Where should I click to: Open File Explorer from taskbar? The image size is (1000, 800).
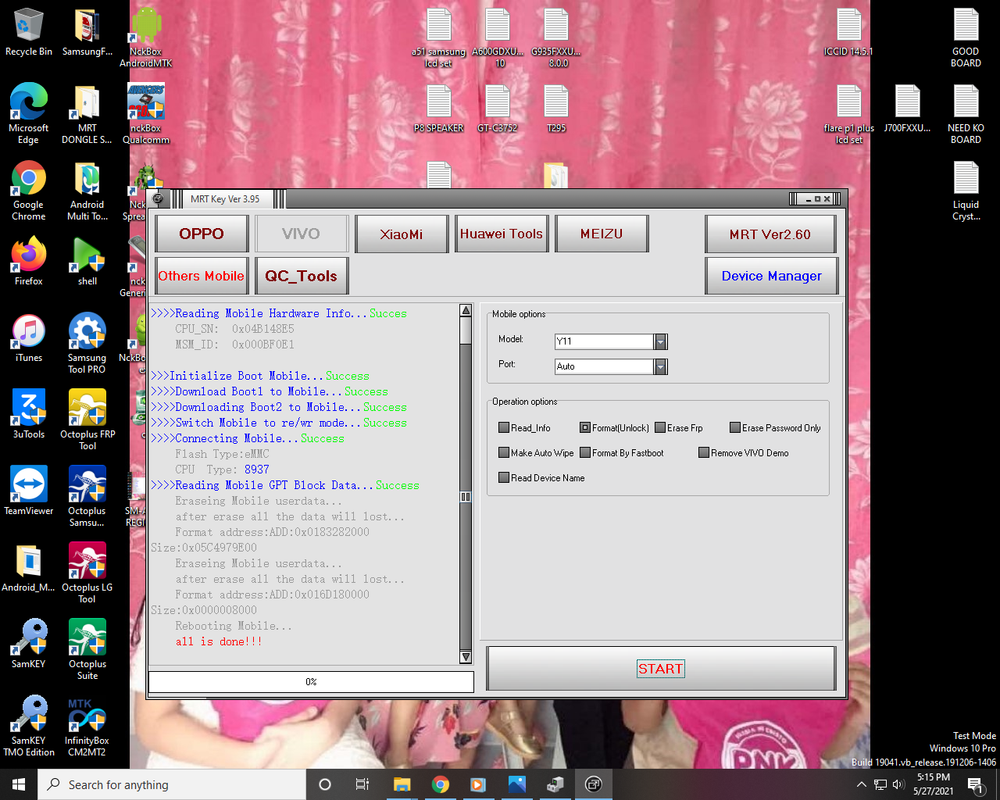pyautogui.click(x=402, y=784)
